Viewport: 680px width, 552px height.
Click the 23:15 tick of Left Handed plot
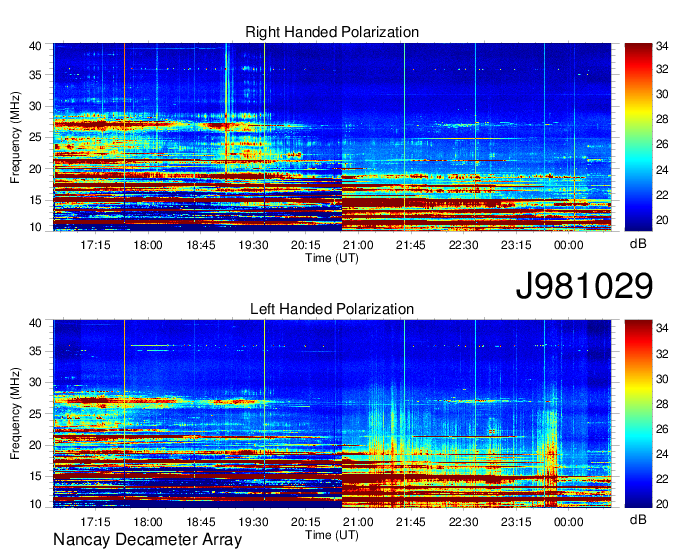(516, 522)
